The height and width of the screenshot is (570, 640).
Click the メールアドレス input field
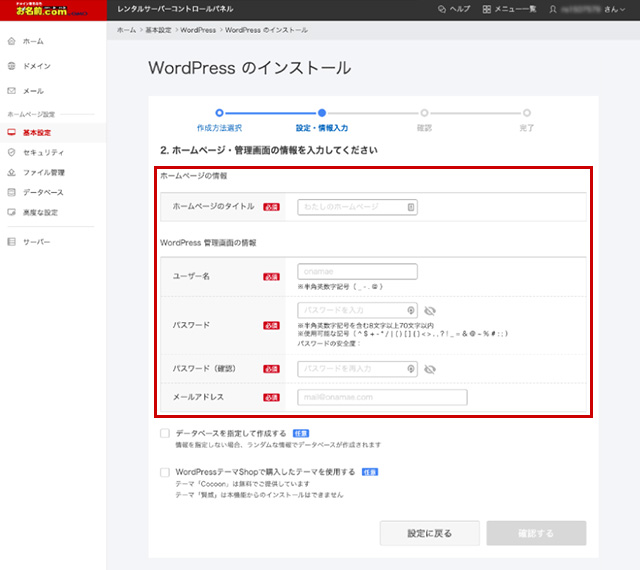click(x=382, y=397)
